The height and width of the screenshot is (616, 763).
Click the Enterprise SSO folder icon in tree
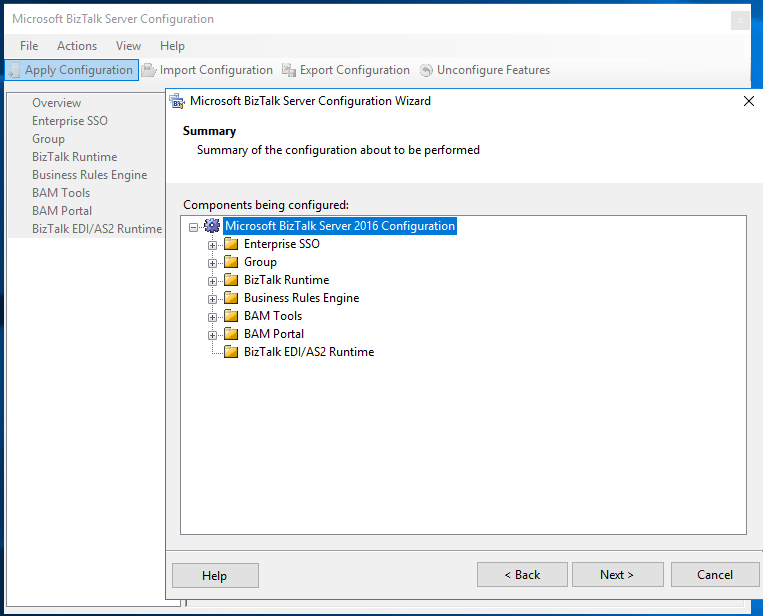pos(231,244)
